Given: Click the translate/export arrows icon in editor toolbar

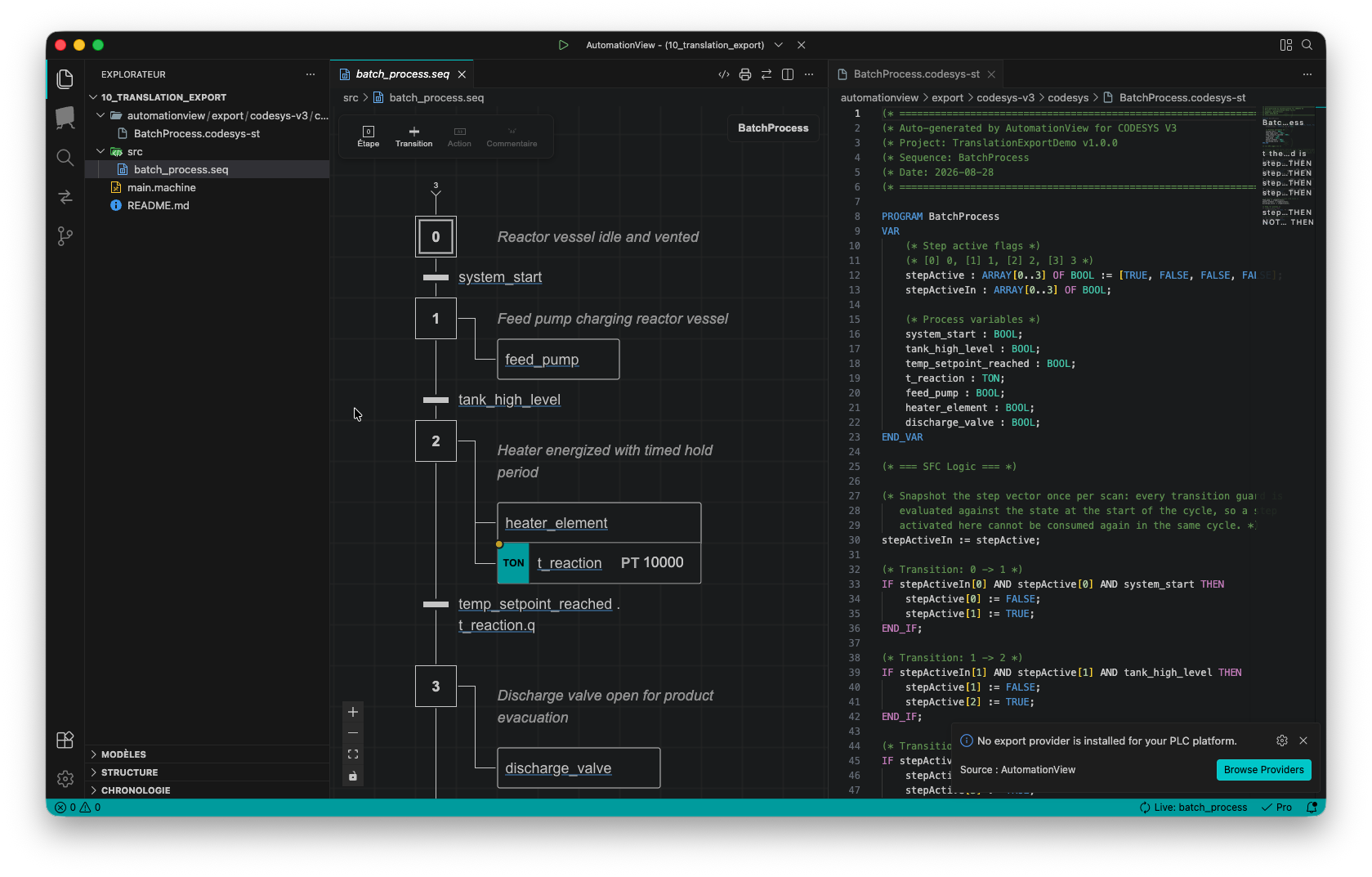Looking at the screenshot, I should 766,74.
